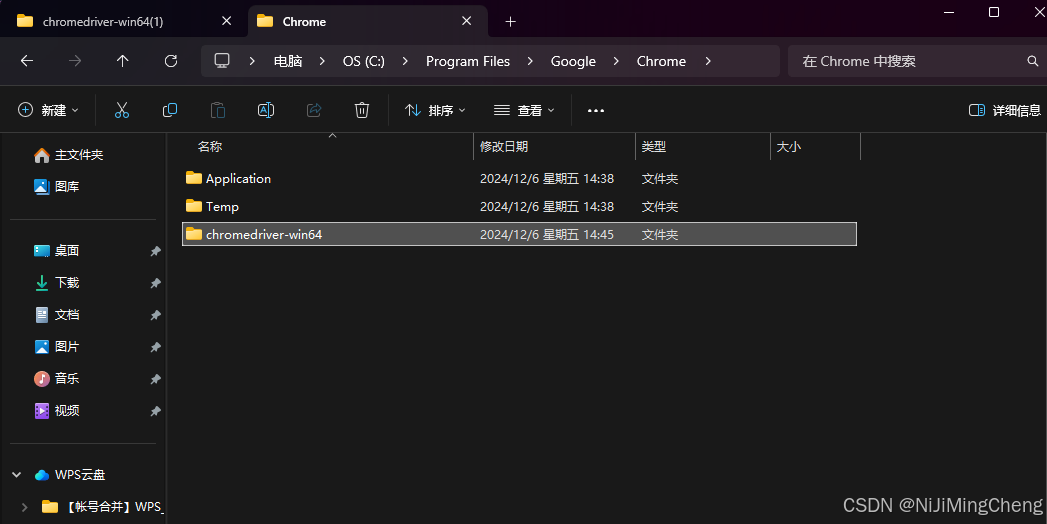
Task: Select the Application folder
Action: pos(519,178)
